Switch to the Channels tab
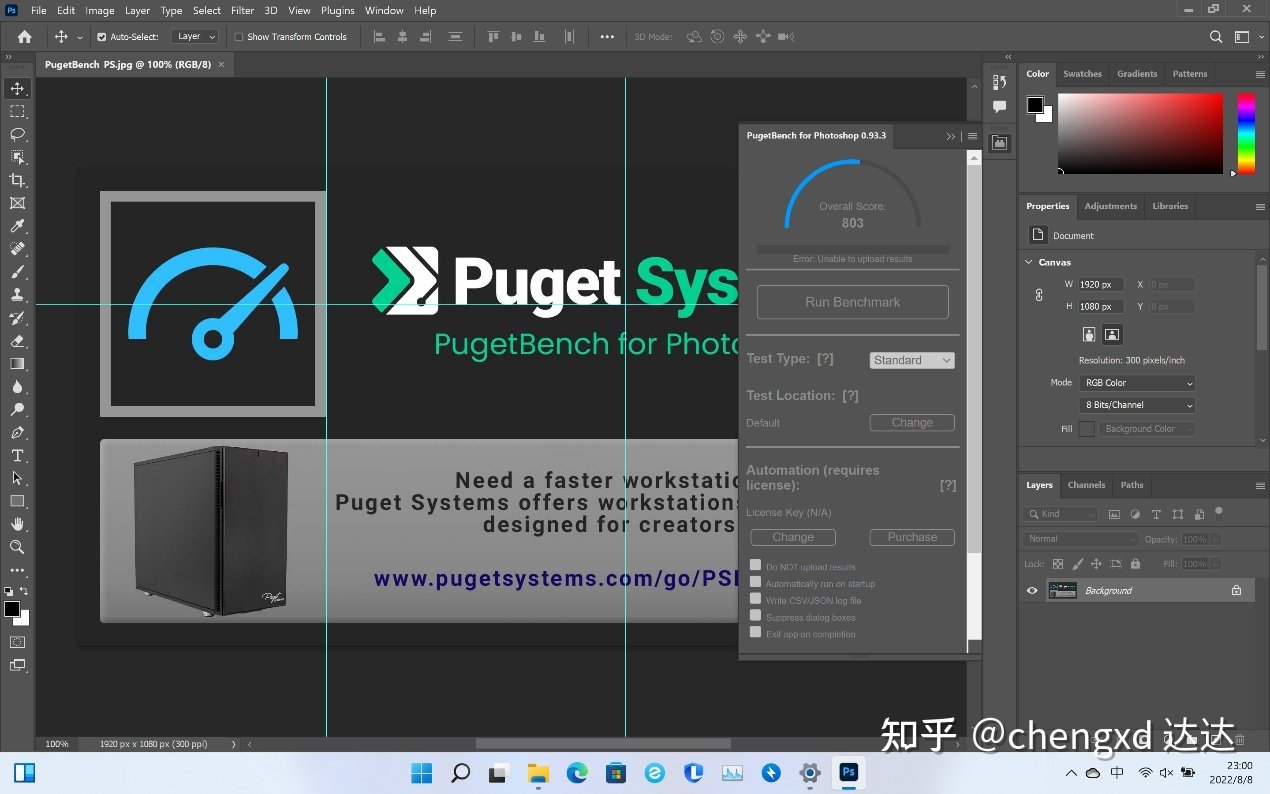This screenshot has height=794, width=1270. click(x=1086, y=485)
